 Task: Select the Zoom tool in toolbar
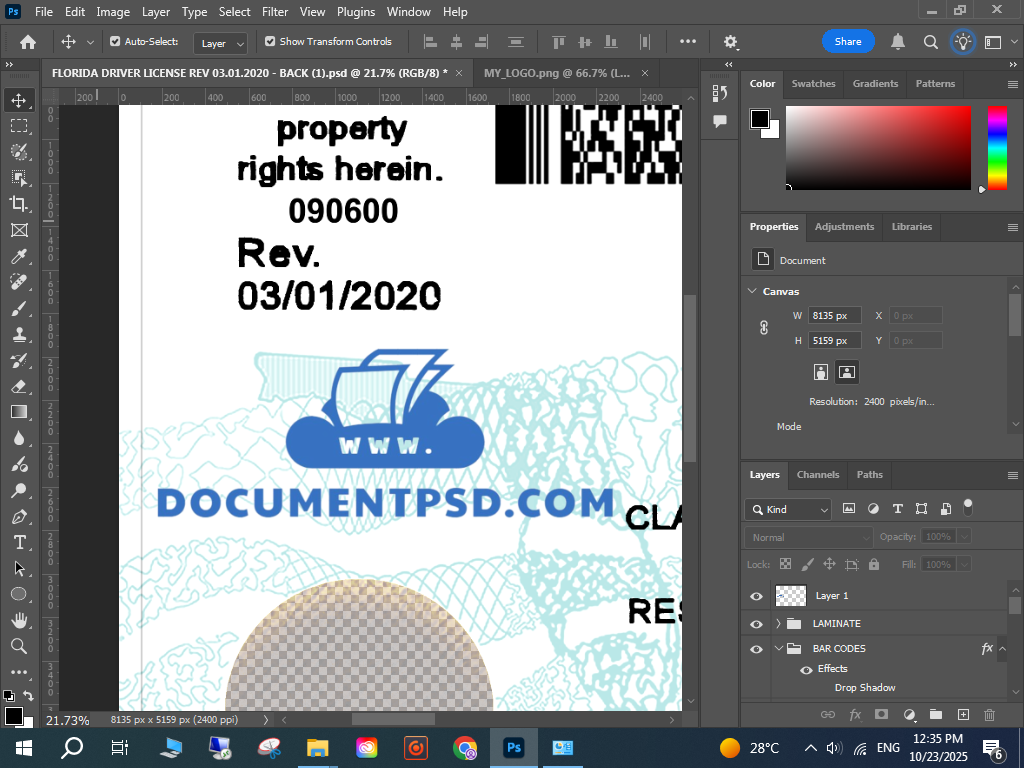click(x=19, y=646)
